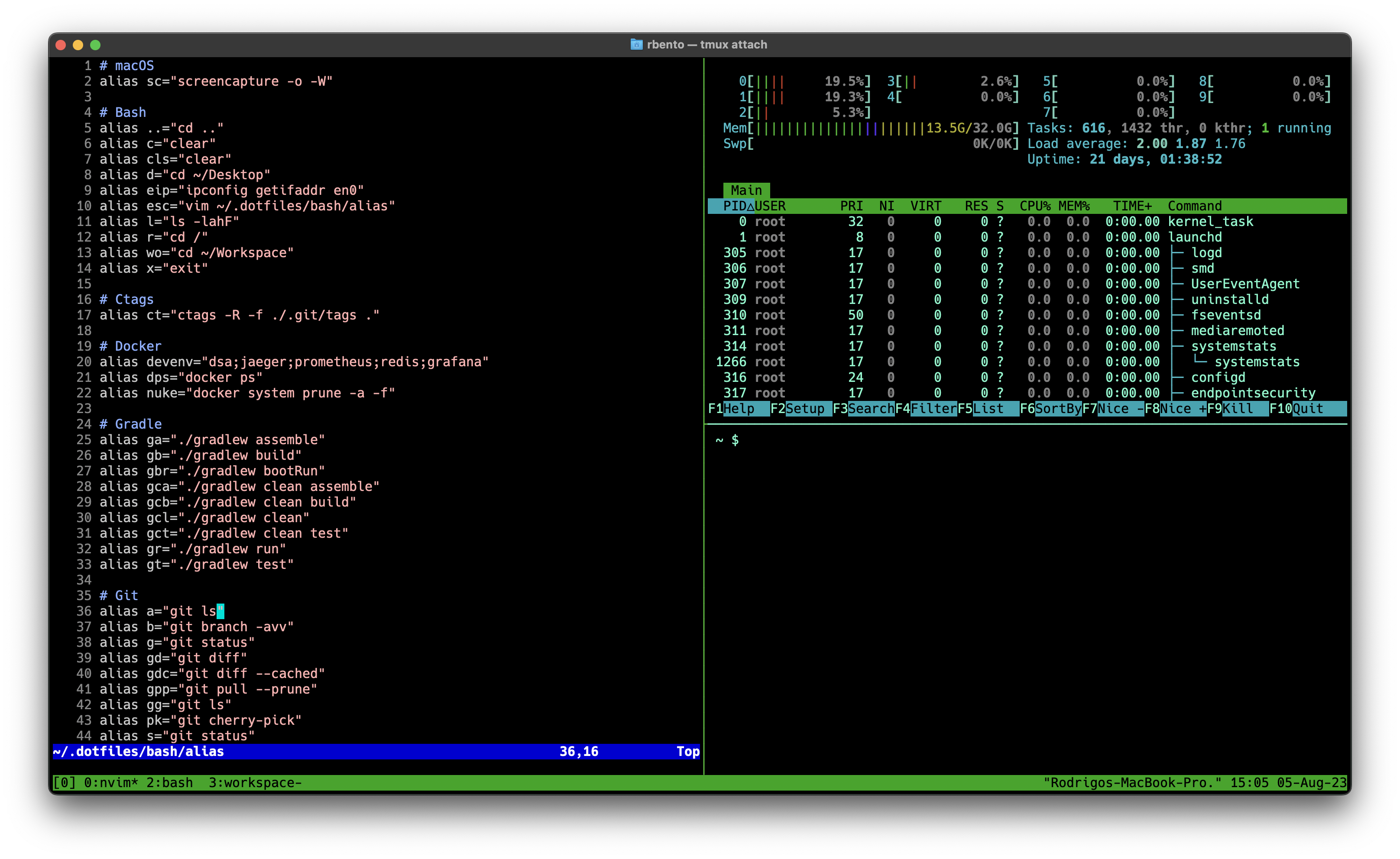Select the mediaremoted process row
Viewport: 1400px width, 859px height.
click(1027, 331)
